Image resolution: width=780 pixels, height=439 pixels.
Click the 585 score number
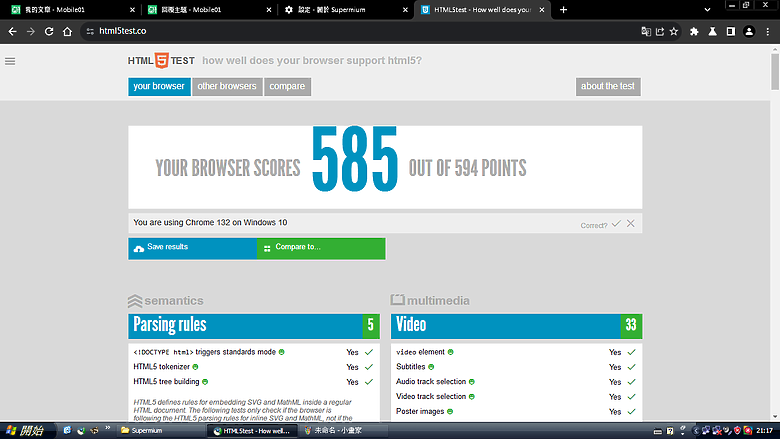pyautogui.click(x=355, y=159)
